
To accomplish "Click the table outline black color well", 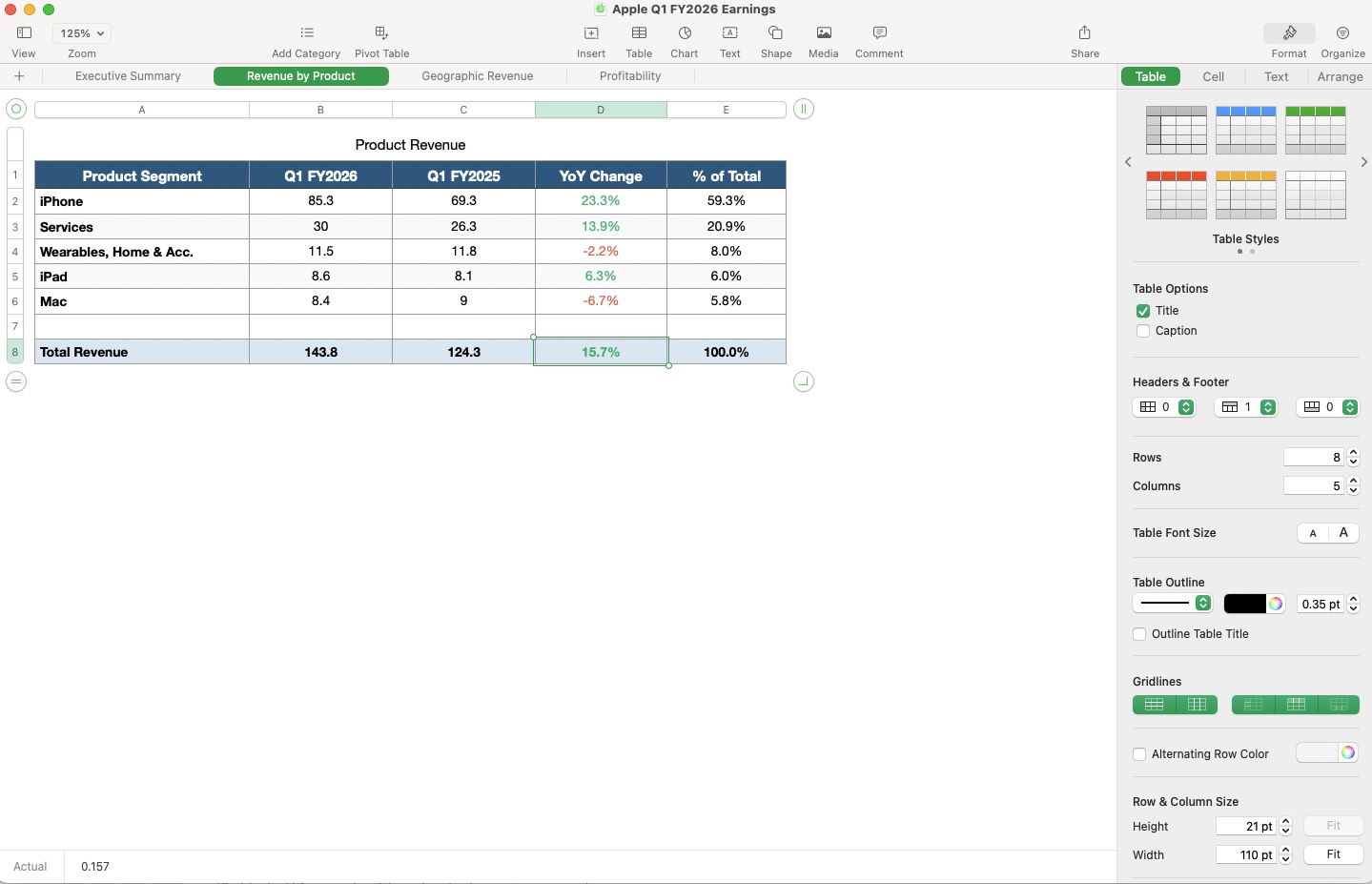I will tap(1244, 604).
